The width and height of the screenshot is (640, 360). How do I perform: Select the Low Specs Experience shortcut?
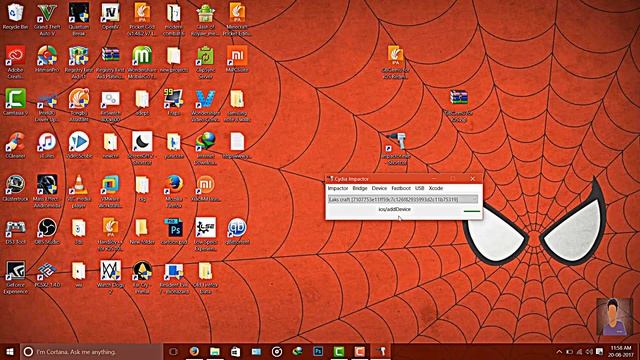205,234
